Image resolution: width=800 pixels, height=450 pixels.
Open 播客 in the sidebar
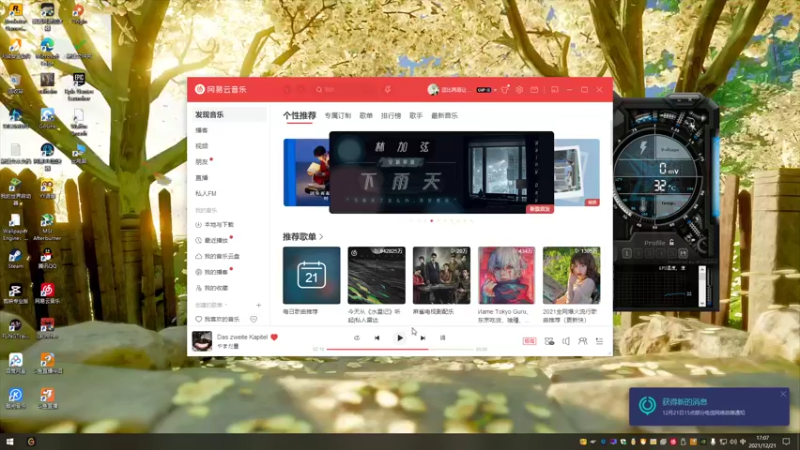coord(202,131)
